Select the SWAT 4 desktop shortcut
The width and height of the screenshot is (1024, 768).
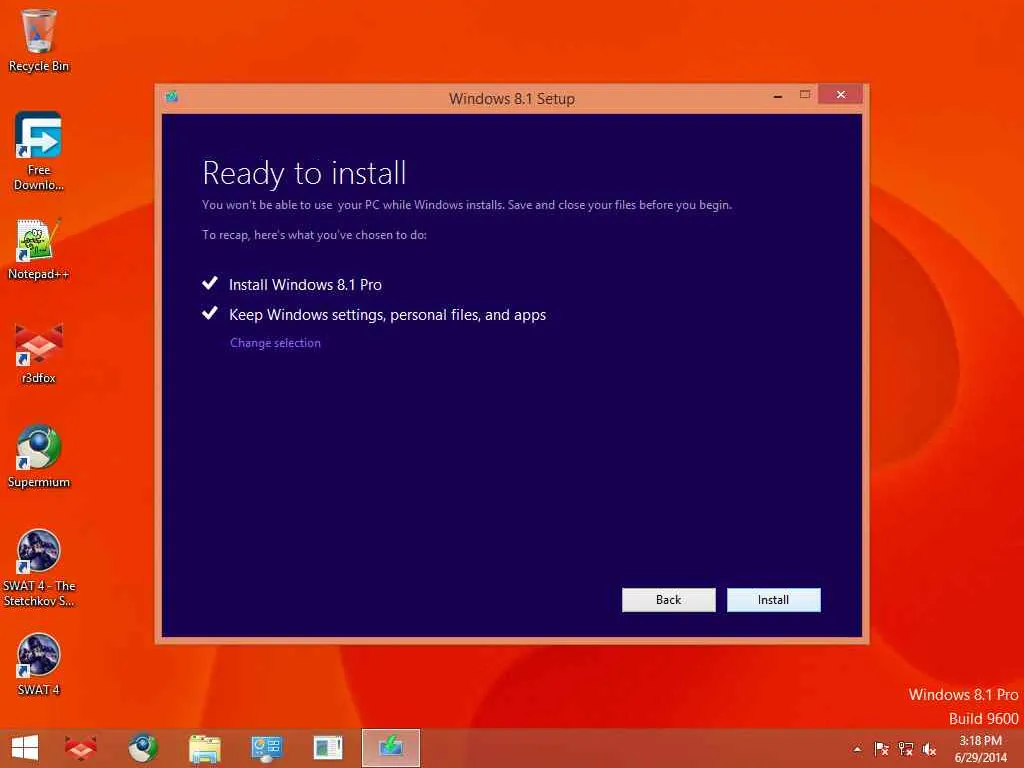[39, 664]
